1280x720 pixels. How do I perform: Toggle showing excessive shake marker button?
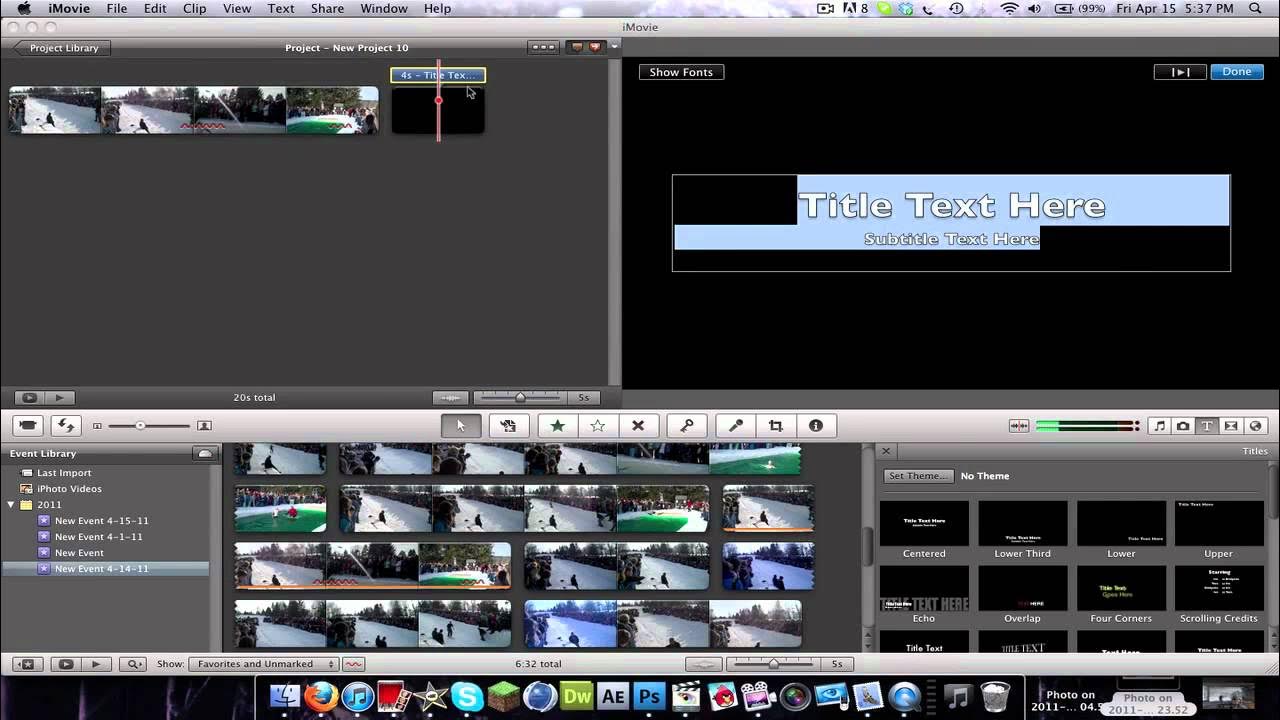pos(353,664)
